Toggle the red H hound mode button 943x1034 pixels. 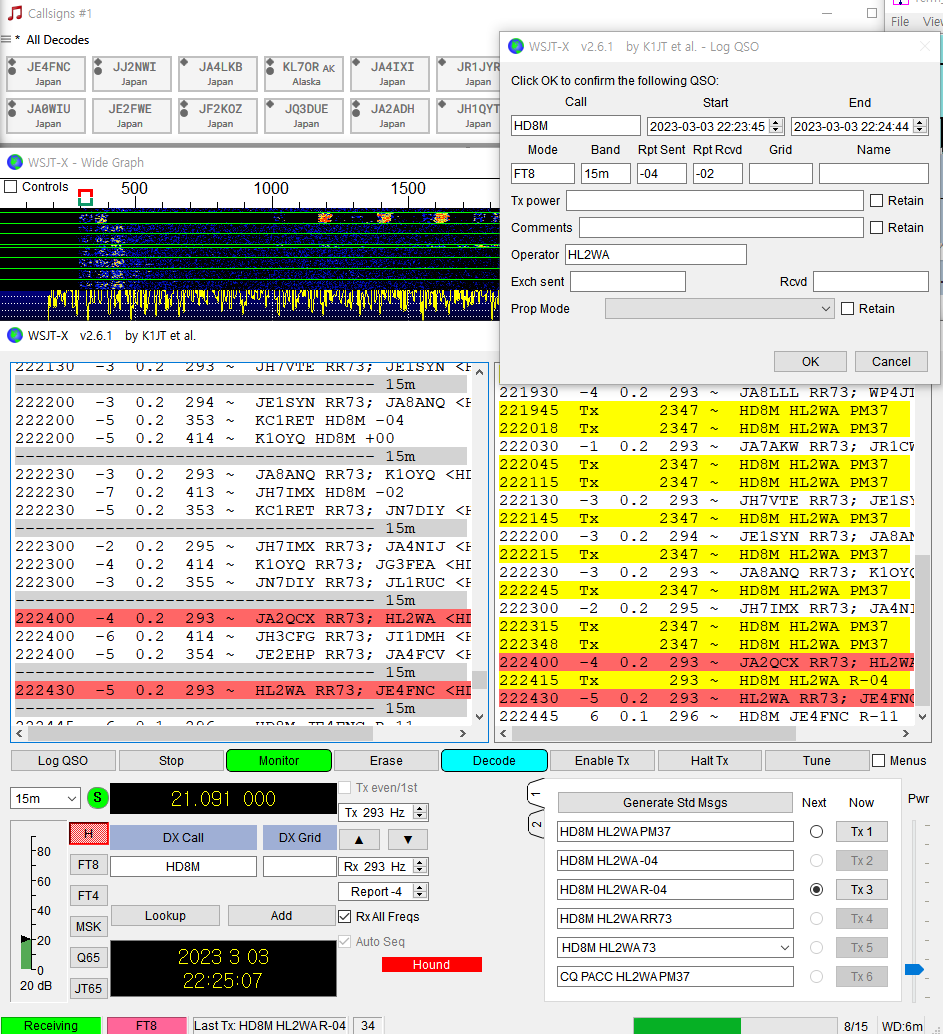coord(89,834)
